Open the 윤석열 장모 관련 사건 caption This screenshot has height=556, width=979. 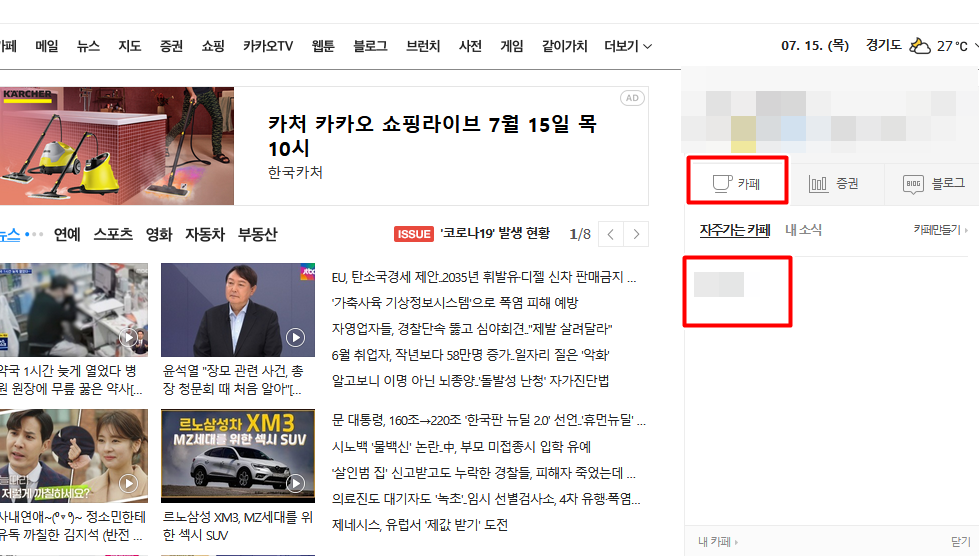tap(234, 380)
